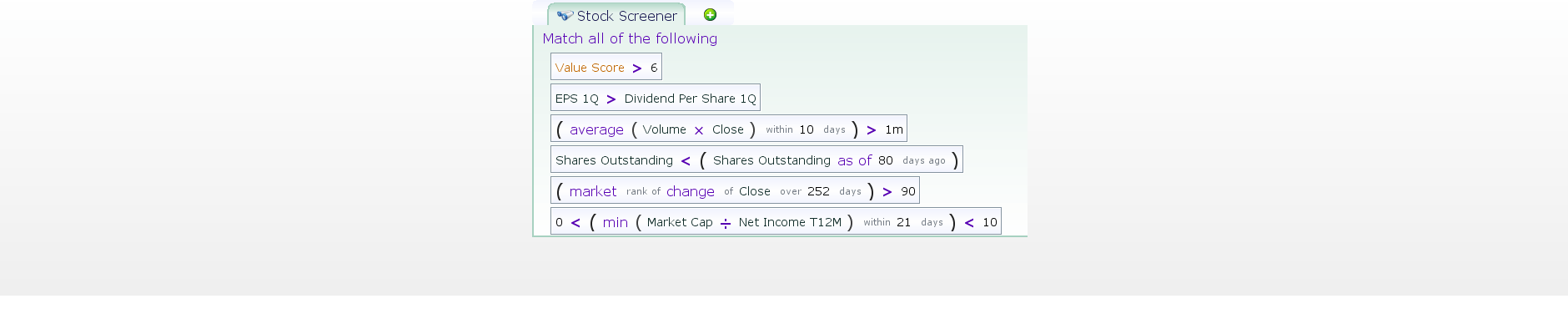
Task: Click the multiply operator between Volume and Close
Action: 699,130
